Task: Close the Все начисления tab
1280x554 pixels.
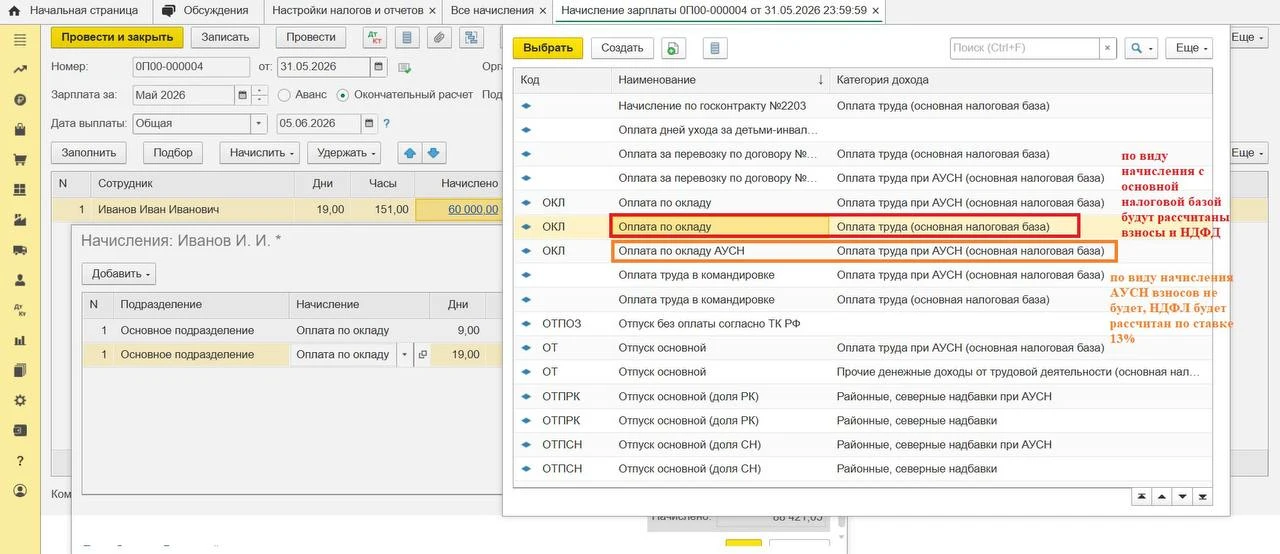Action: [543, 11]
